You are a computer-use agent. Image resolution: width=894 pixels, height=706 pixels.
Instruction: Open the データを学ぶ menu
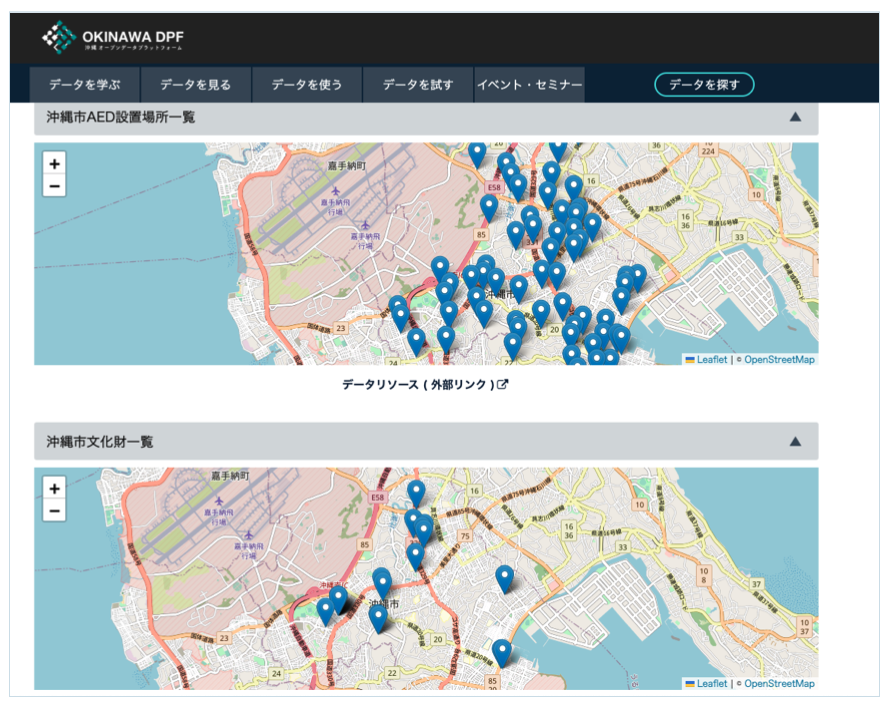click(x=84, y=85)
